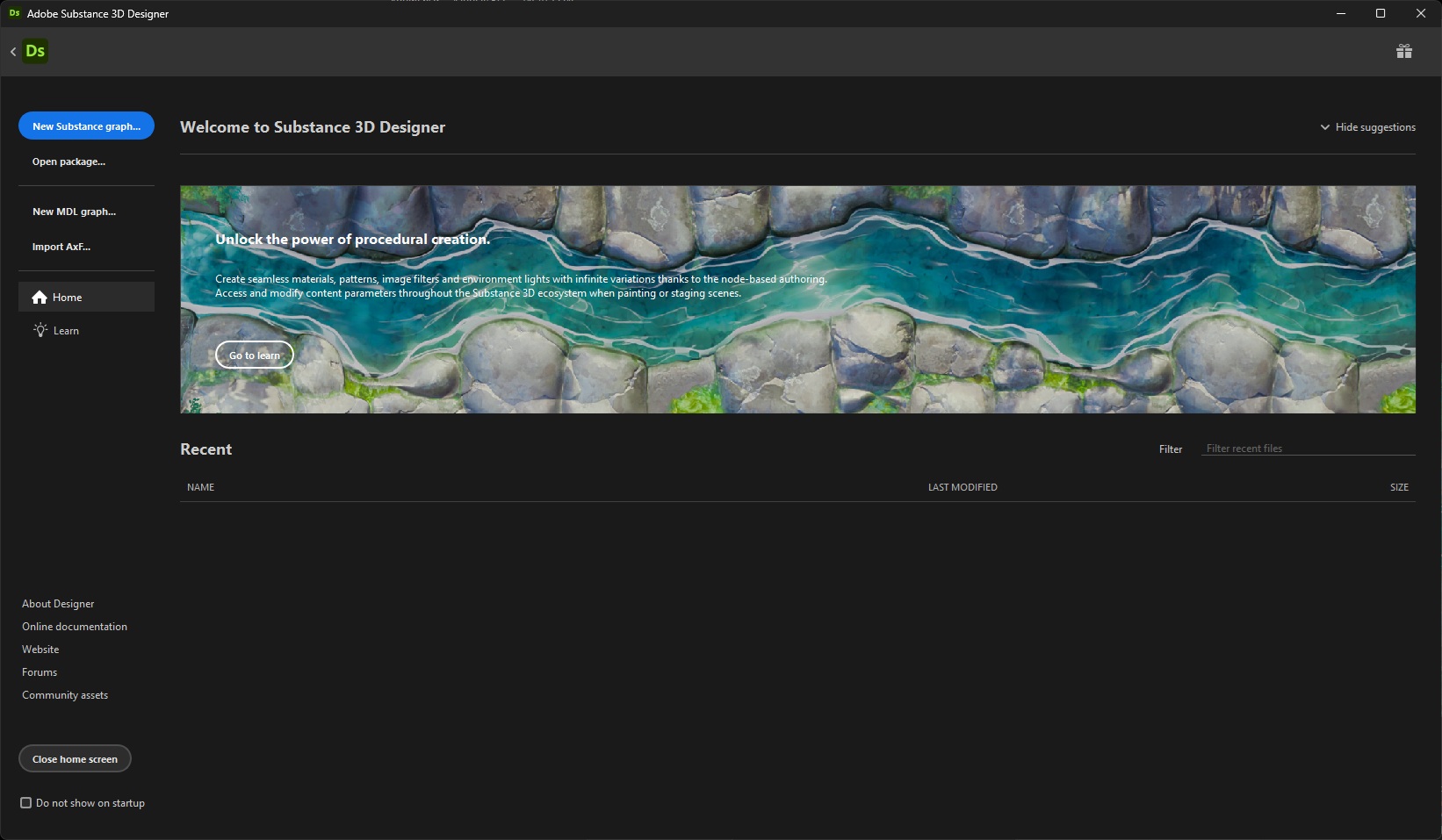The image size is (1442, 840).
Task: Click the back arrow beside Ds logo
Action: point(13,52)
